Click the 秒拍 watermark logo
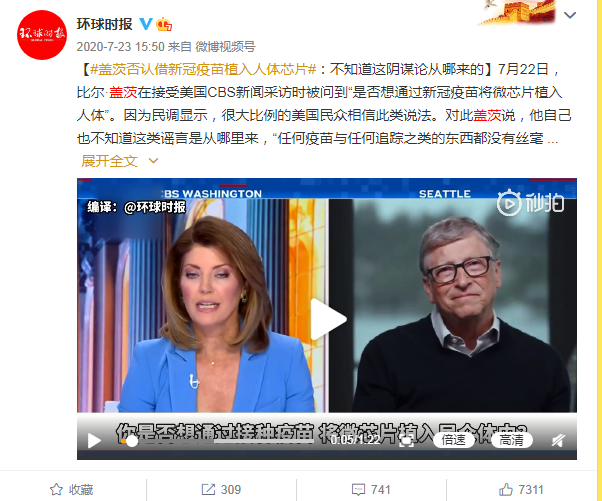Image resolution: width=602 pixels, height=501 pixels. [530, 202]
